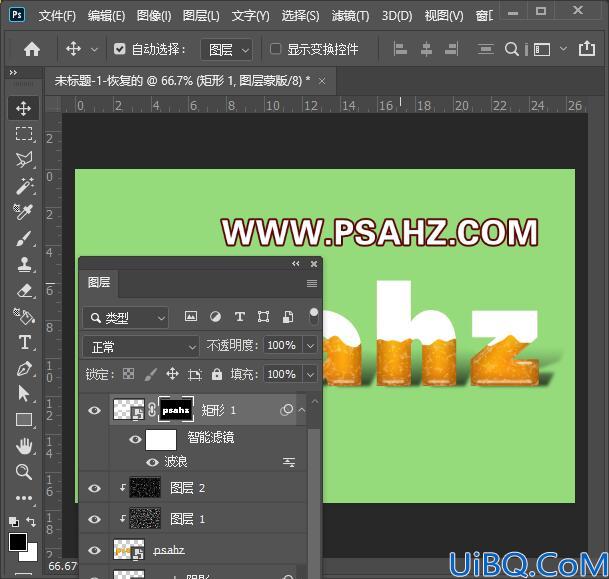Toggle lock image pixels brush icon
The width and height of the screenshot is (609, 579).
[151, 374]
